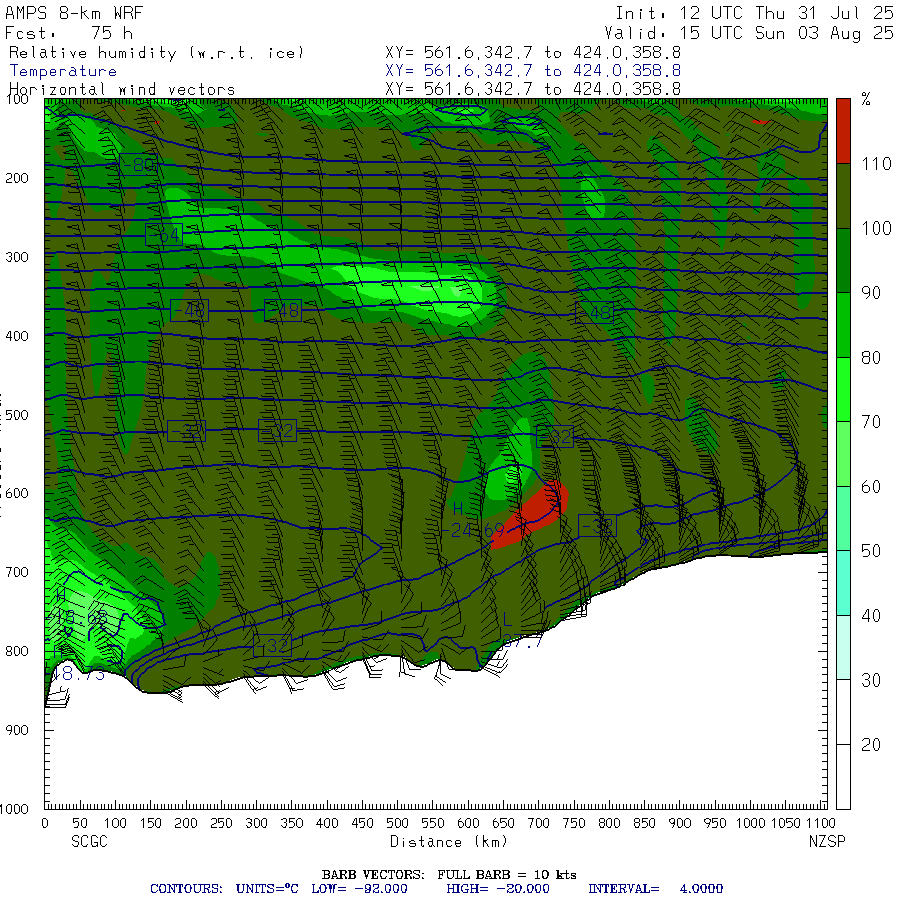Screen dimensions: 900x900
Task: Click the 'H -24.69' temperature maximum label
Action: click(x=474, y=520)
